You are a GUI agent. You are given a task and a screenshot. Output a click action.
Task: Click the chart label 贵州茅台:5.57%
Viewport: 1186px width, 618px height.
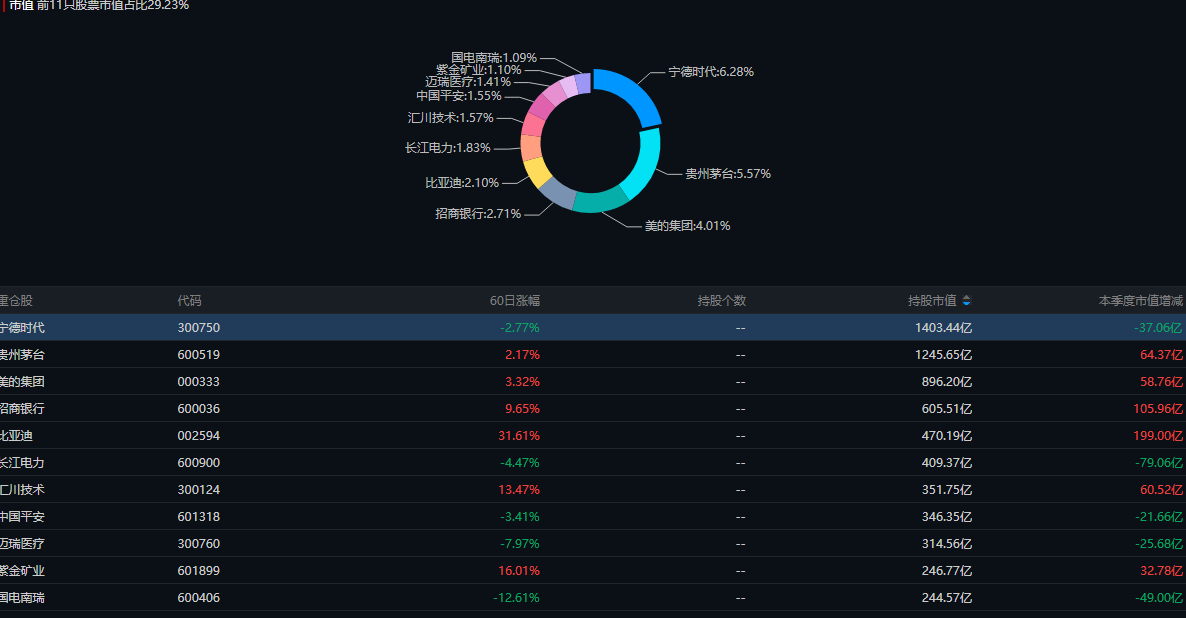728,174
